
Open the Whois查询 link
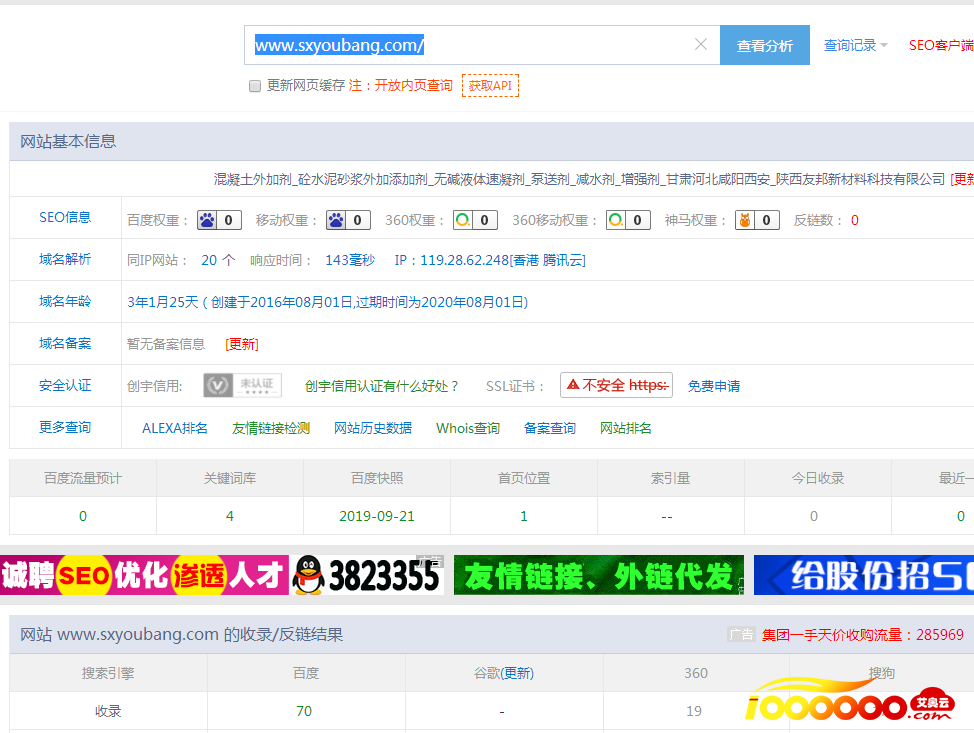click(x=468, y=428)
